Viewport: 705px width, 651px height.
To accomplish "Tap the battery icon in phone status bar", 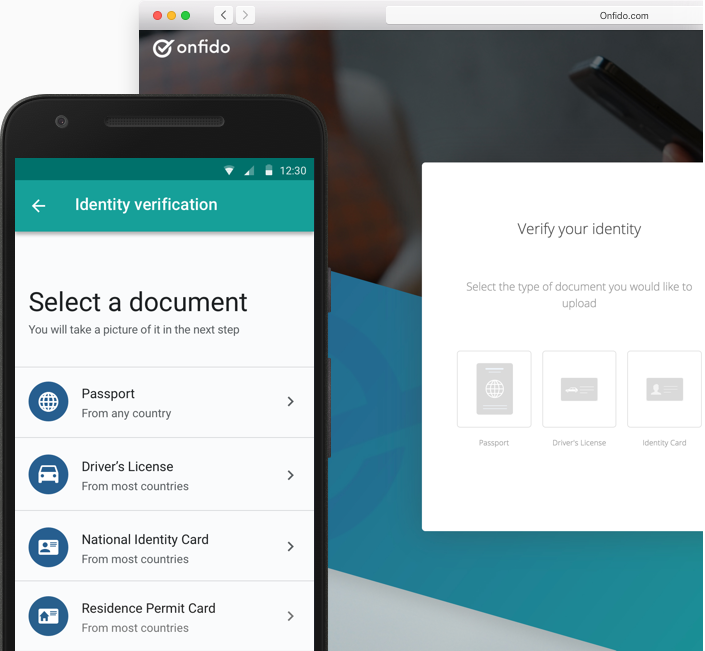I will click(269, 170).
